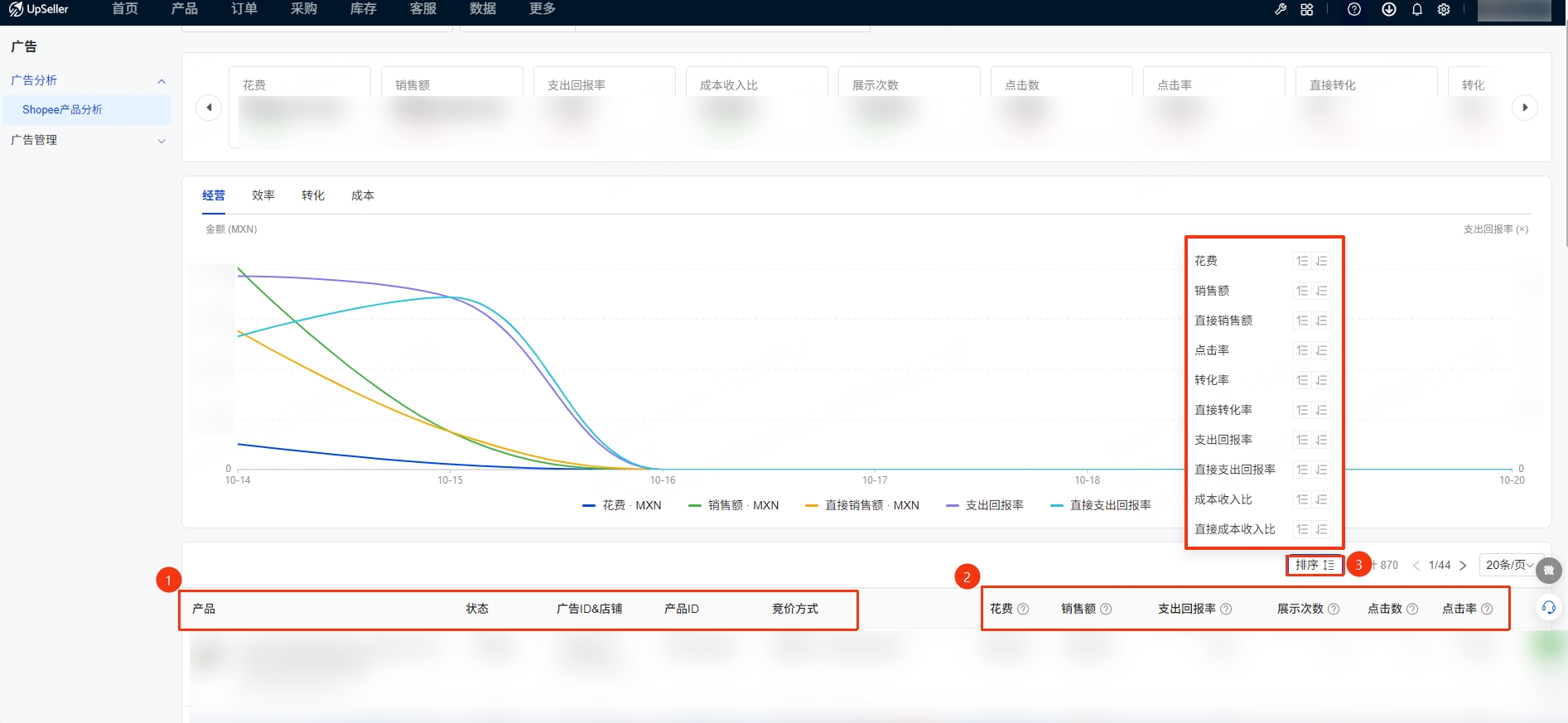This screenshot has width=1568, height=723.
Task: Switch to the 效率 chart tab
Action: (x=263, y=195)
